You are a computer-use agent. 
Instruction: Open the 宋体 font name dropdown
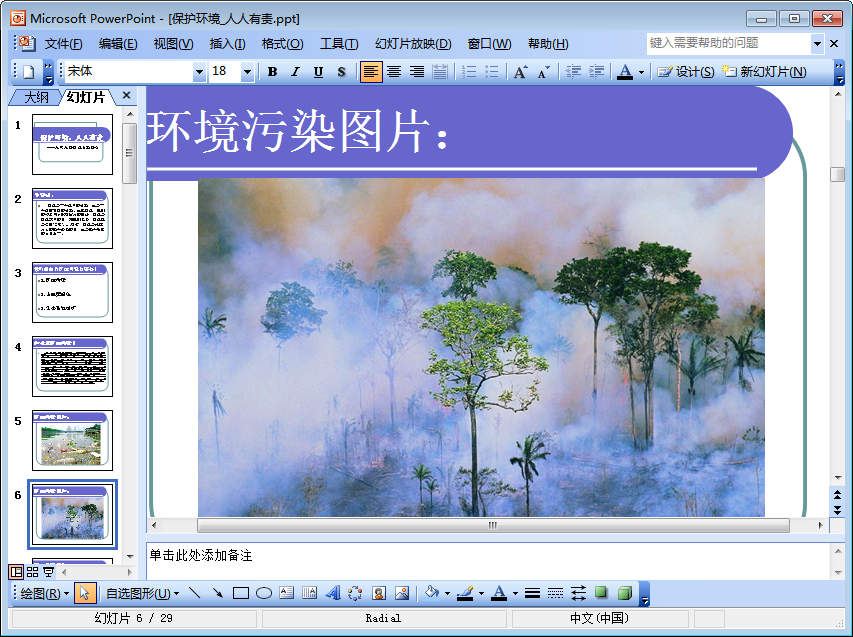199,72
